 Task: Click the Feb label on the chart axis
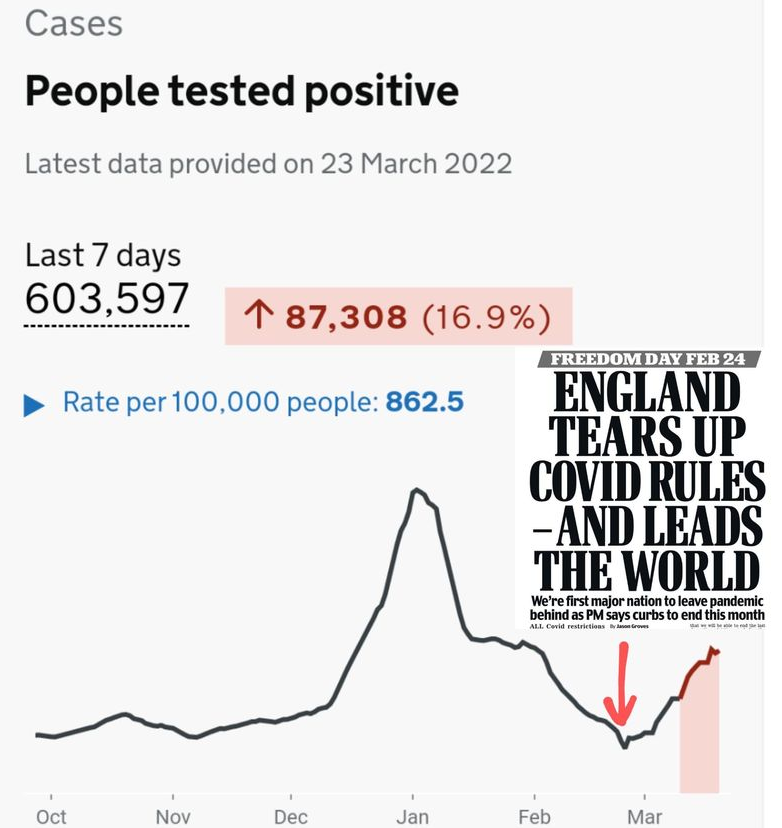tap(534, 816)
